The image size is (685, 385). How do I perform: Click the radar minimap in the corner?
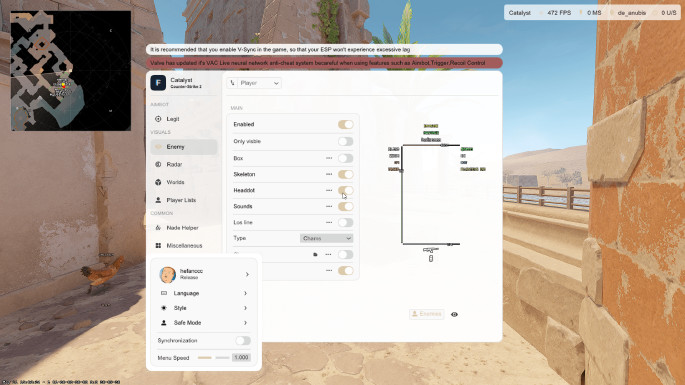point(71,71)
